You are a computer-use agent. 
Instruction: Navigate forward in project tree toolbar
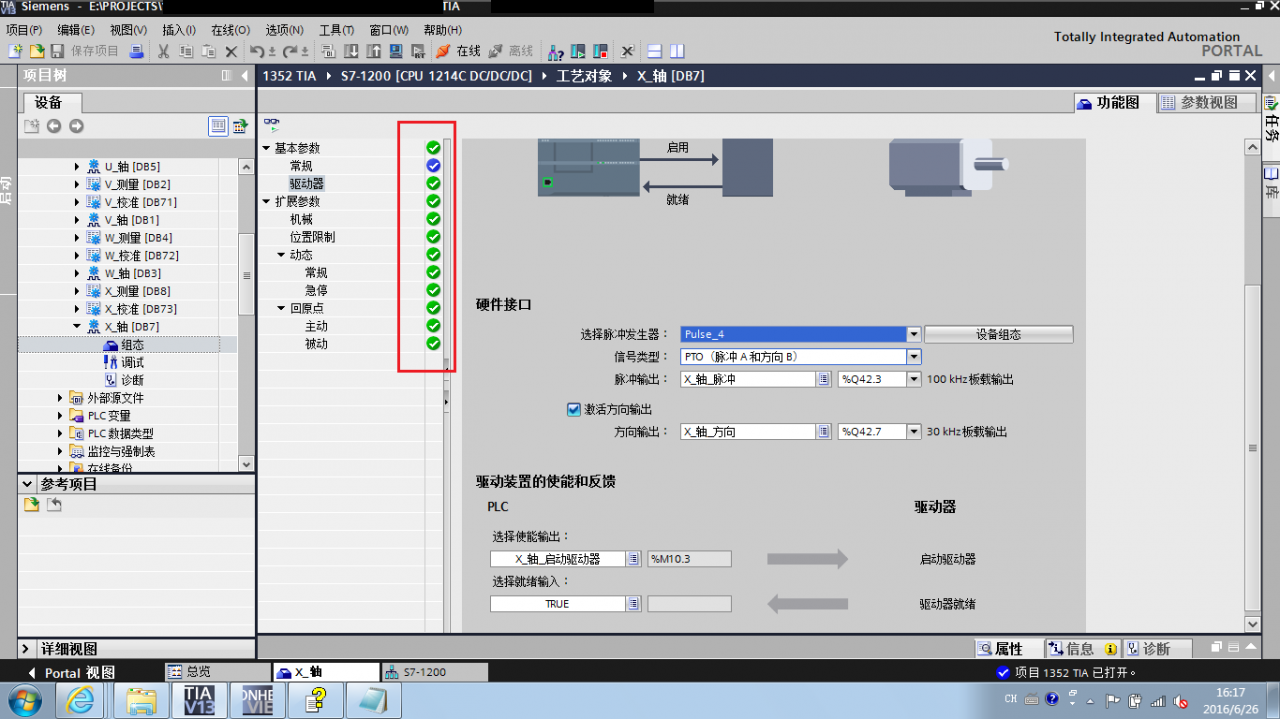[76, 126]
